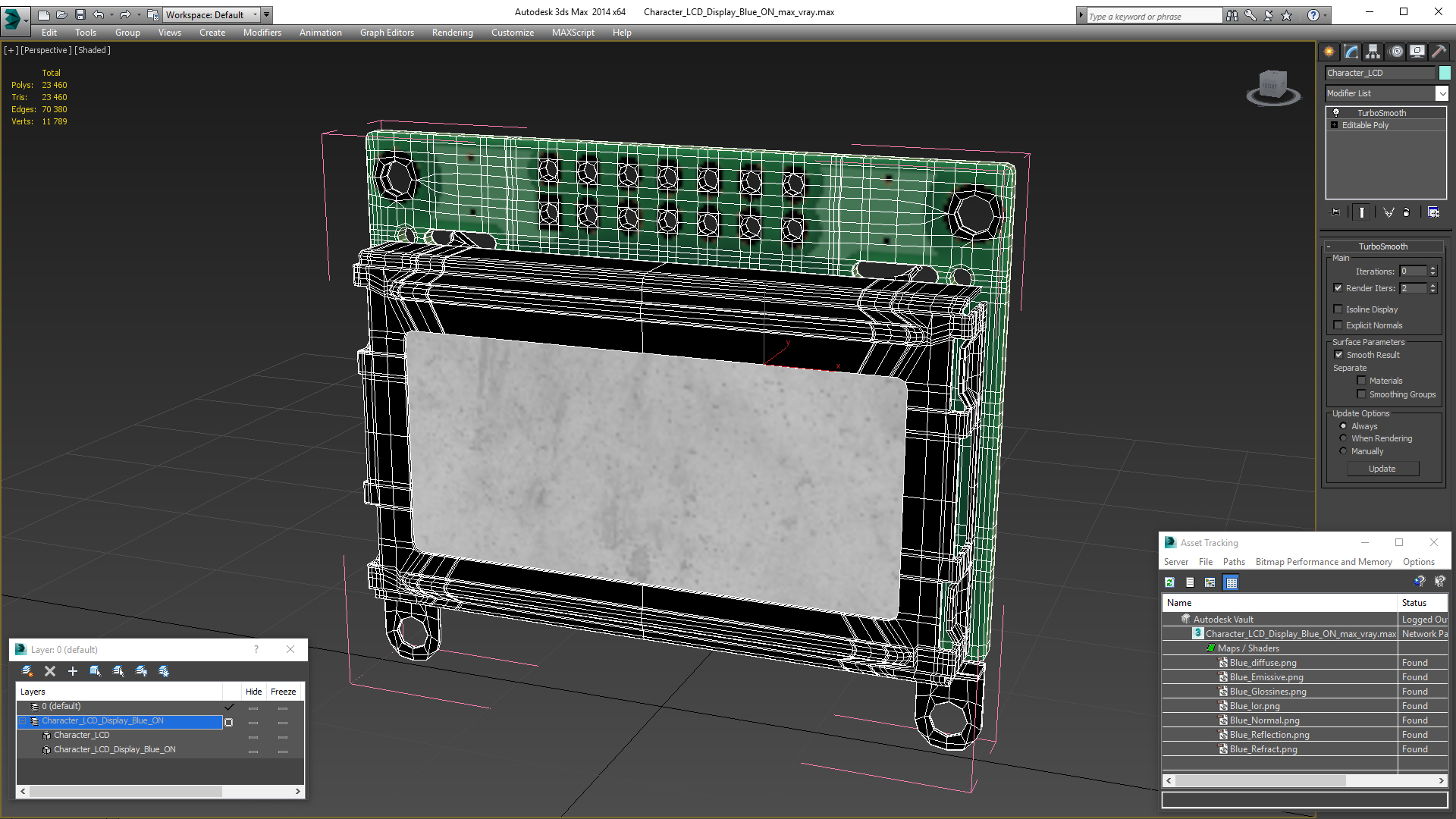
Task: Enable Separate by Smoothing Groups checkbox
Action: click(x=1361, y=394)
